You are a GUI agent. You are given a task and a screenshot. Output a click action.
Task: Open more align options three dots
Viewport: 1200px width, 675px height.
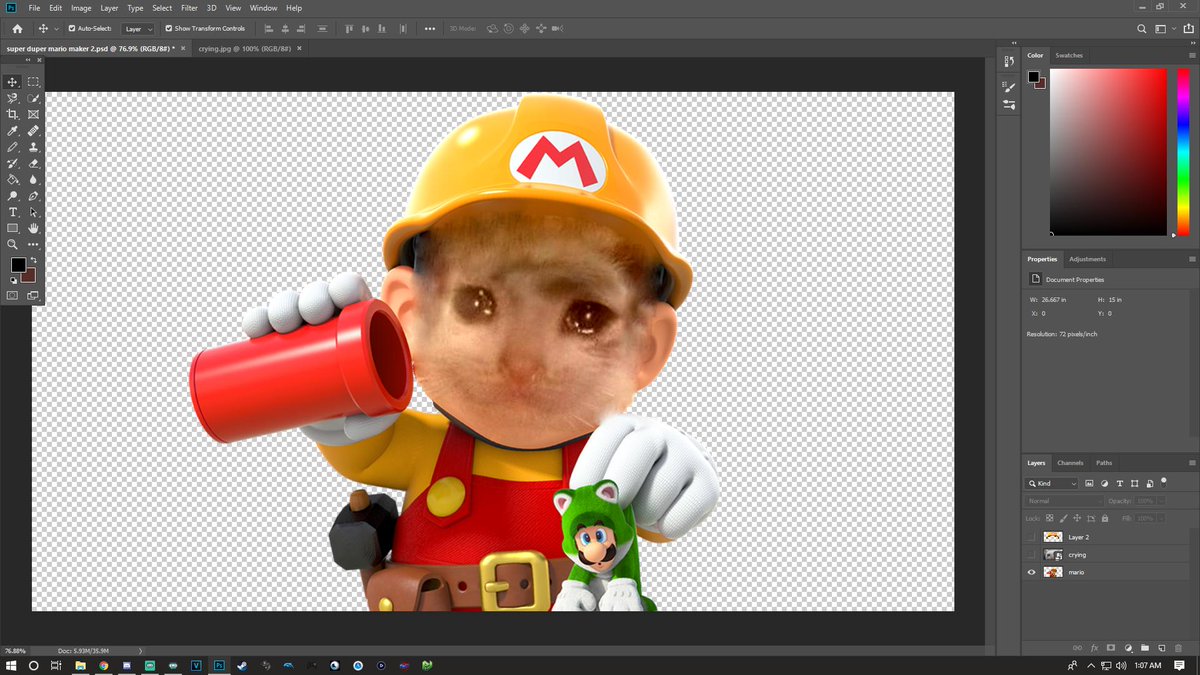(x=430, y=29)
